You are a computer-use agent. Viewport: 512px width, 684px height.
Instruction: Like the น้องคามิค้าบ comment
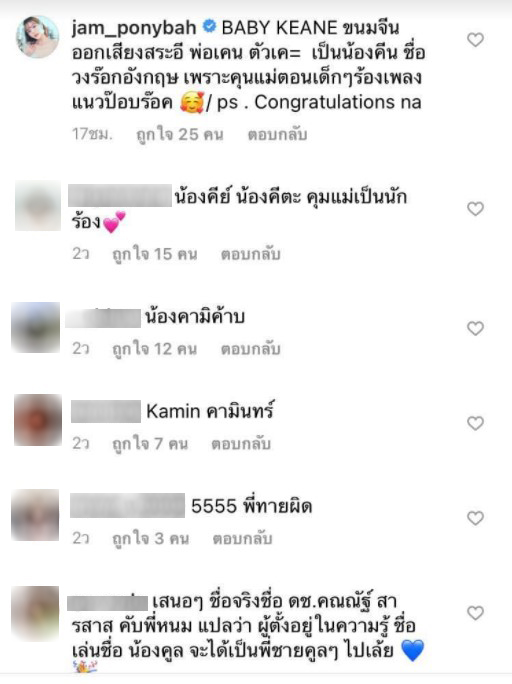click(475, 328)
